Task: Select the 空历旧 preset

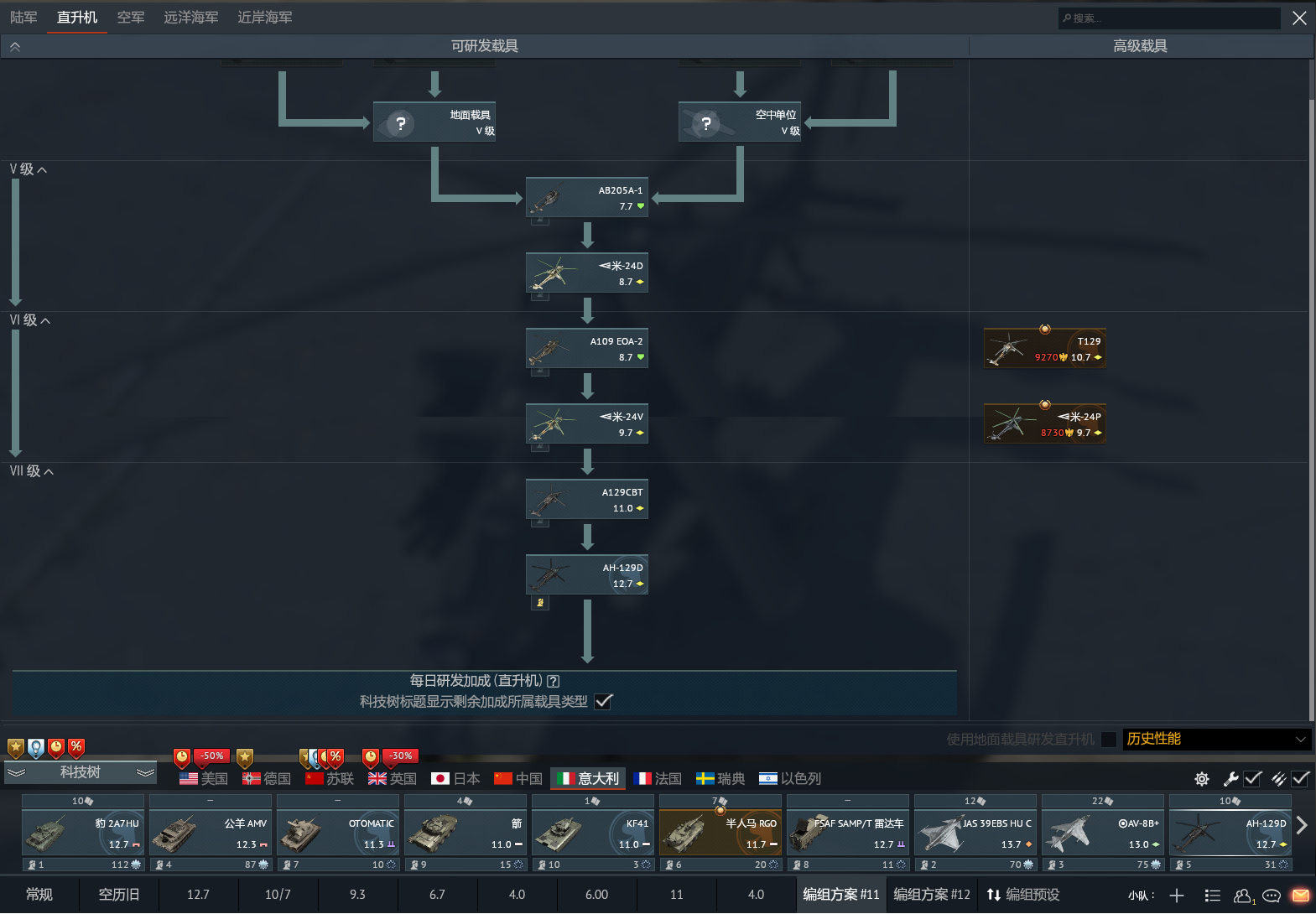Action: (119, 895)
